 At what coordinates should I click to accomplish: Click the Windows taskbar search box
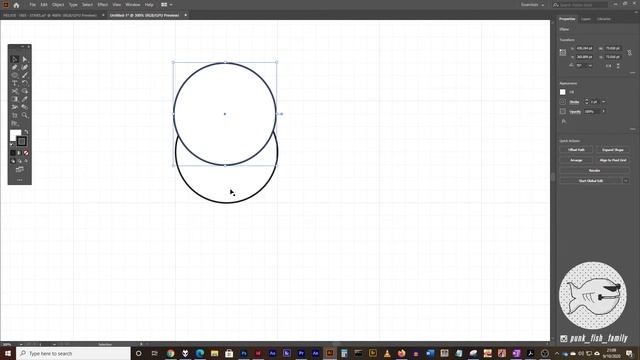(x=73, y=353)
